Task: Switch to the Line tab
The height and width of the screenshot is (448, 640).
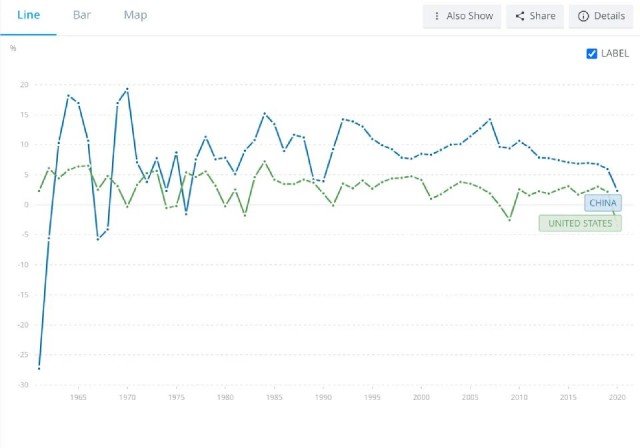Action: pos(28,16)
